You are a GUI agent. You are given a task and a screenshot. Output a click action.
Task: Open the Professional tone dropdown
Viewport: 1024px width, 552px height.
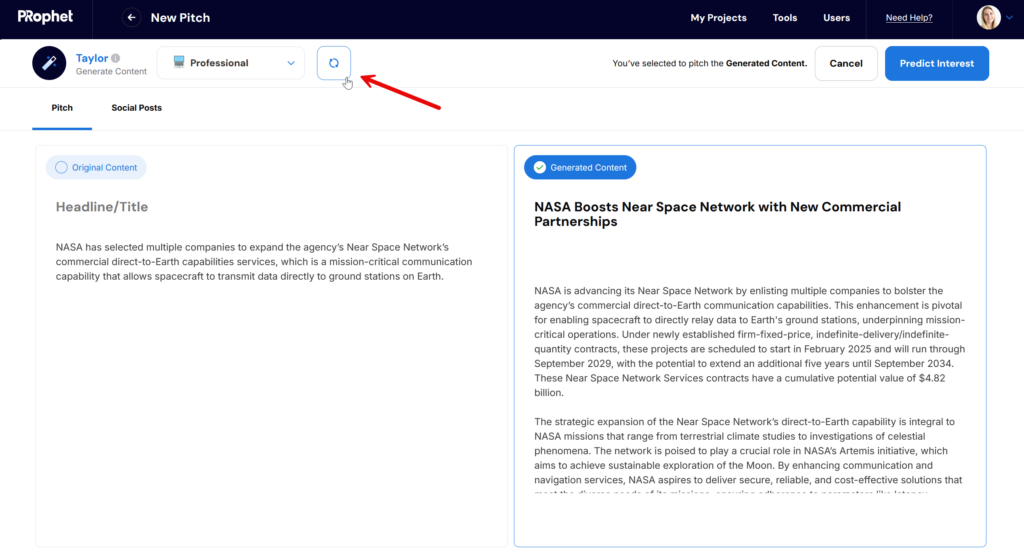point(231,63)
